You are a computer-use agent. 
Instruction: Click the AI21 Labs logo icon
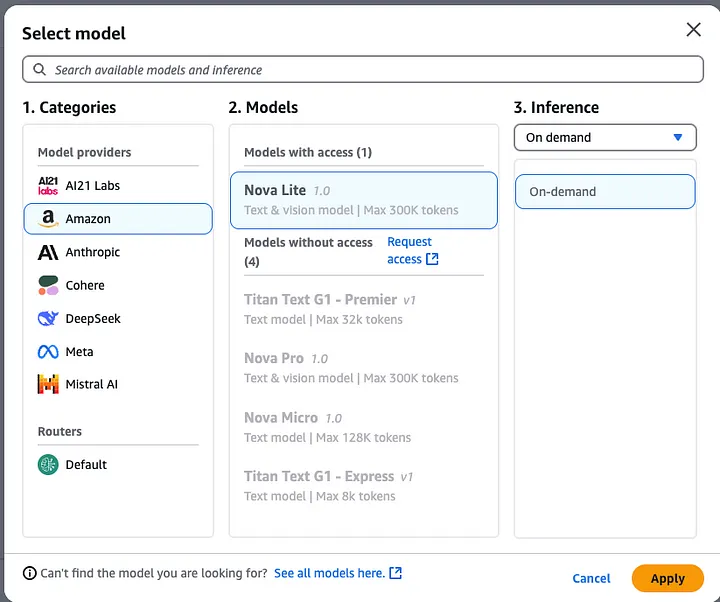tap(48, 186)
